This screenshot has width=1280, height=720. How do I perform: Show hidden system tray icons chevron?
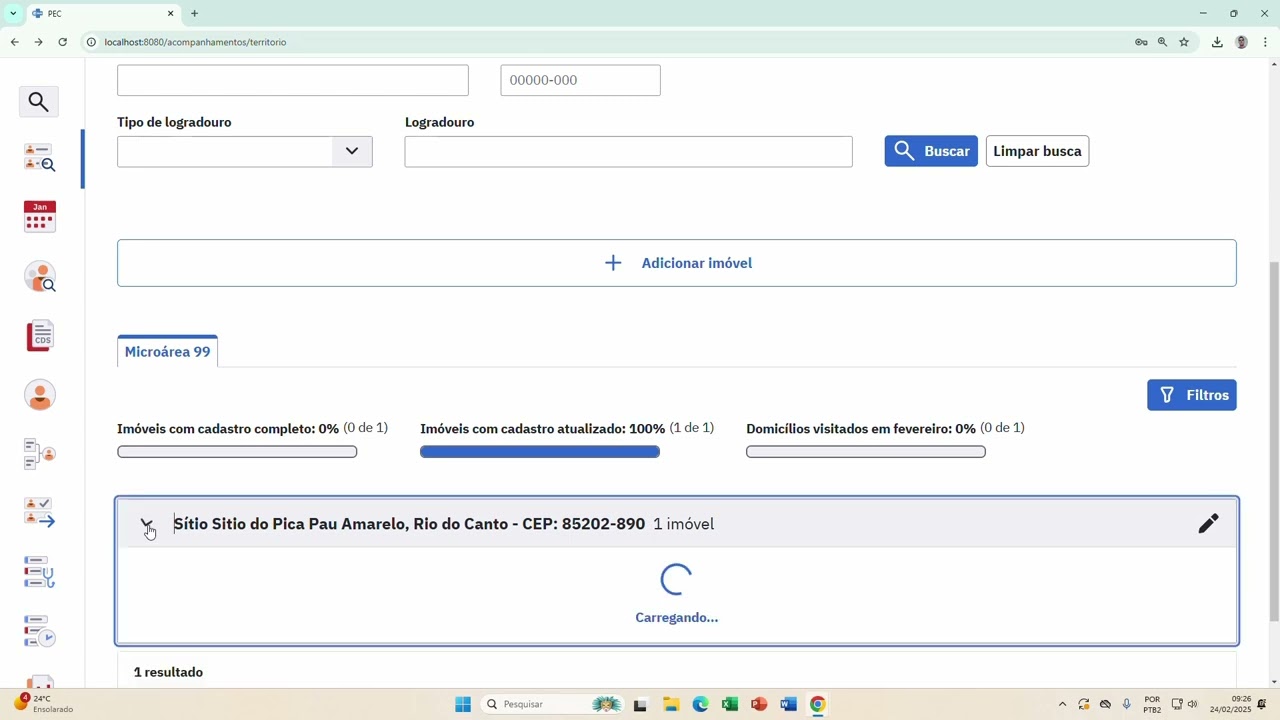(1062, 704)
